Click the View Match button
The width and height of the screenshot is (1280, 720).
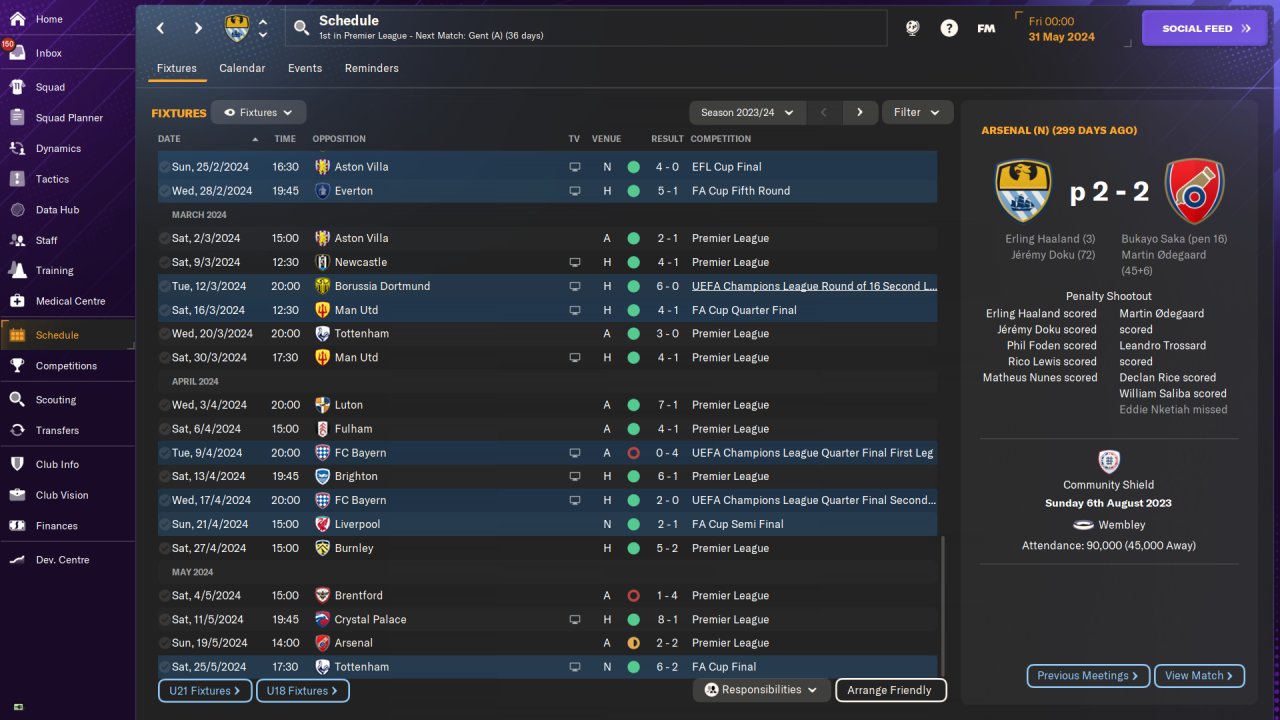point(1200,676)
